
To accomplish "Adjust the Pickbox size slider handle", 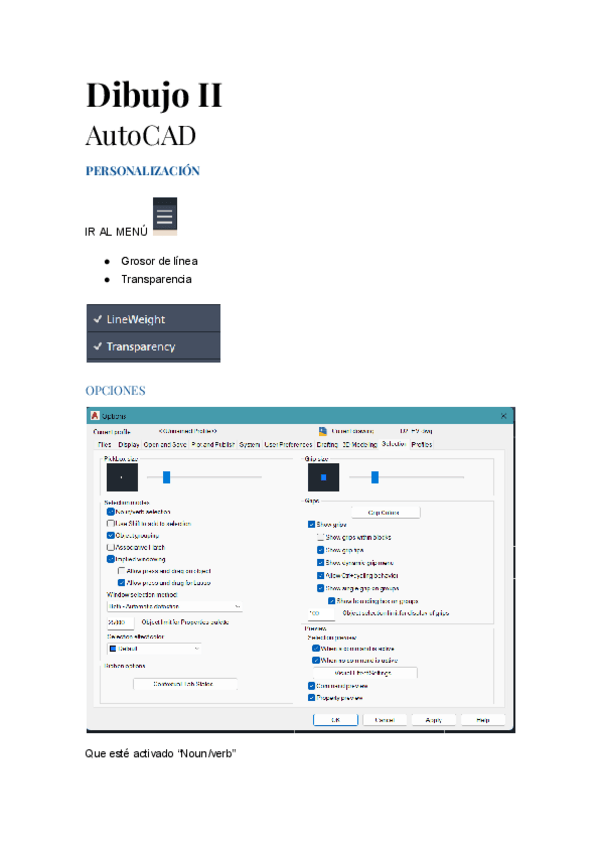I will 167,477.
